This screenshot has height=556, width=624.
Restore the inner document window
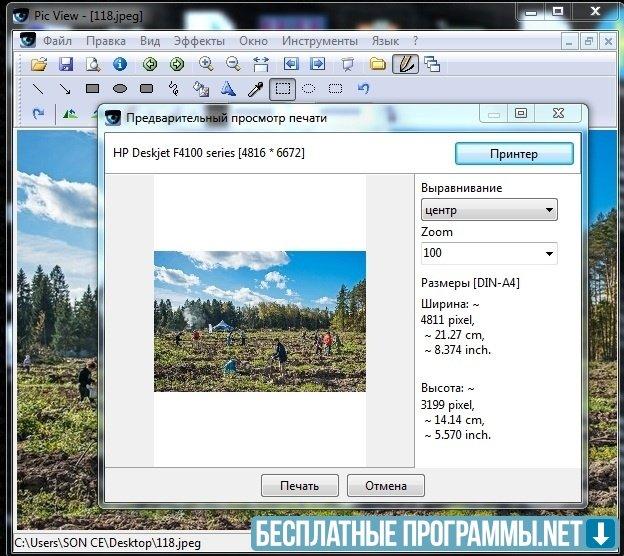coord(589,41)
